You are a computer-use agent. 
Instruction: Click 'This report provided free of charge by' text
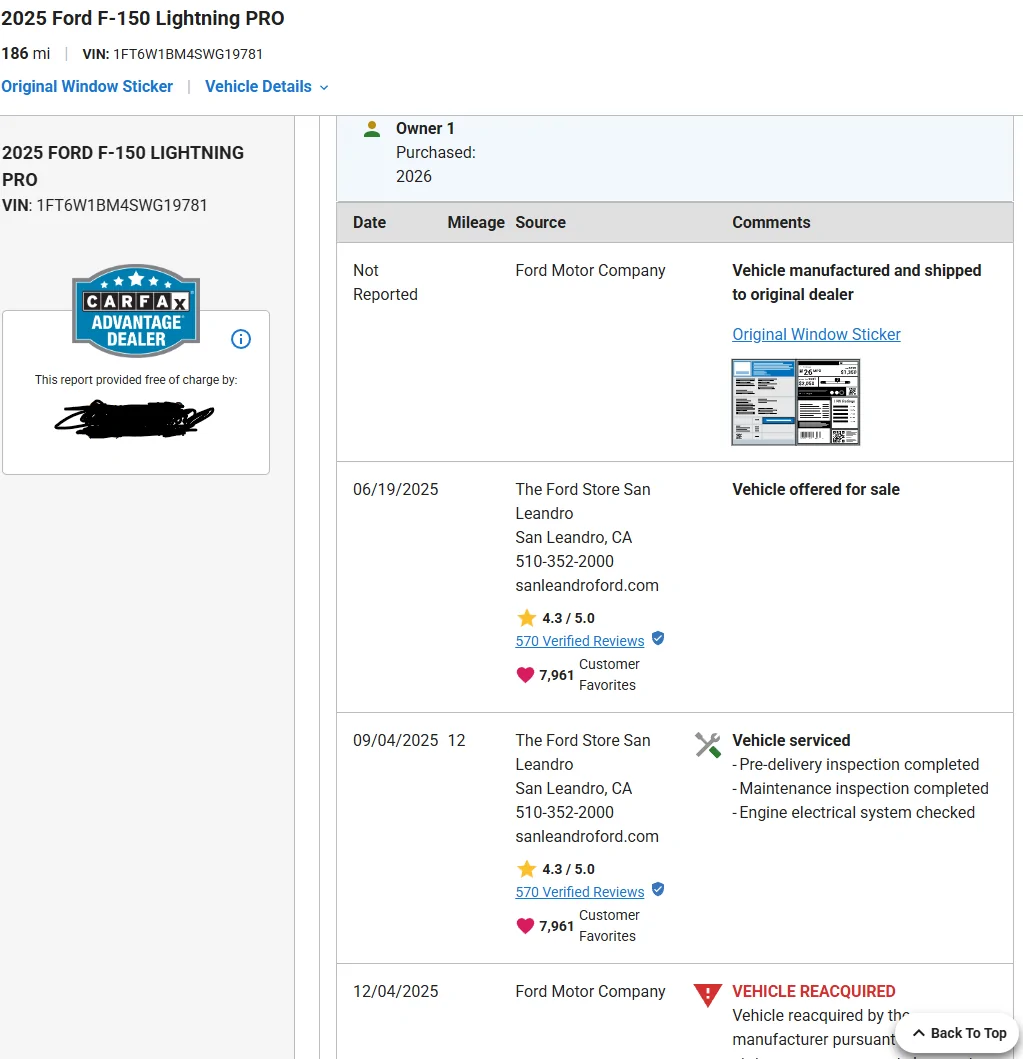[136, 380]
